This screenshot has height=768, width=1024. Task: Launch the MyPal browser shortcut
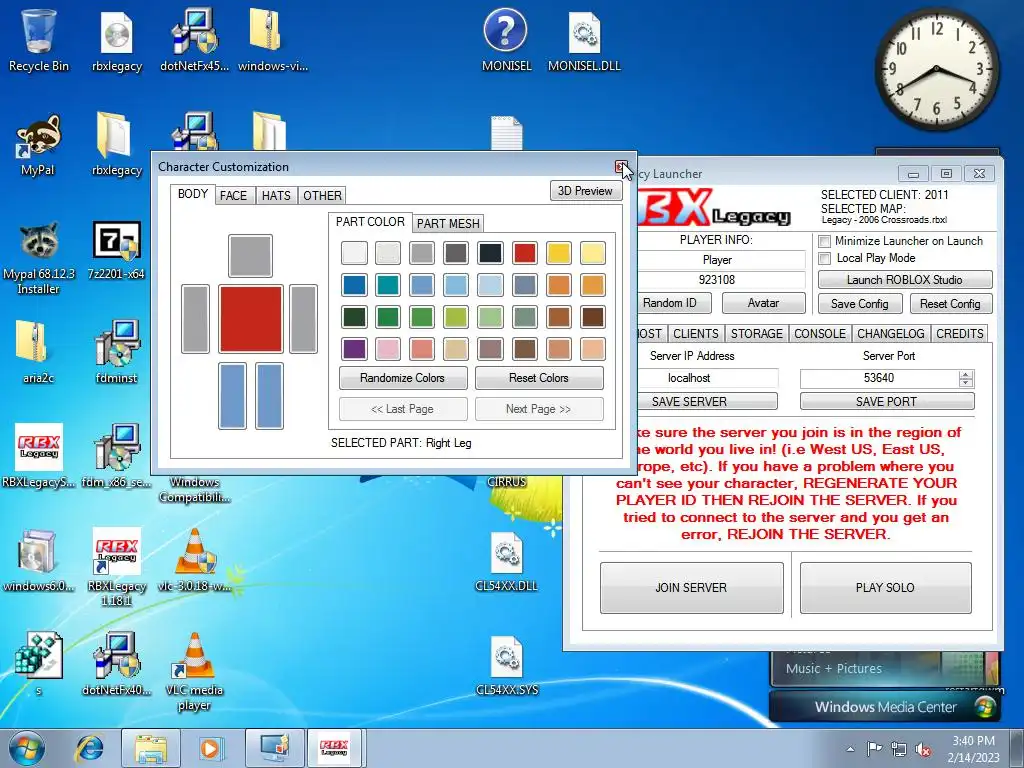click(38, 144)
